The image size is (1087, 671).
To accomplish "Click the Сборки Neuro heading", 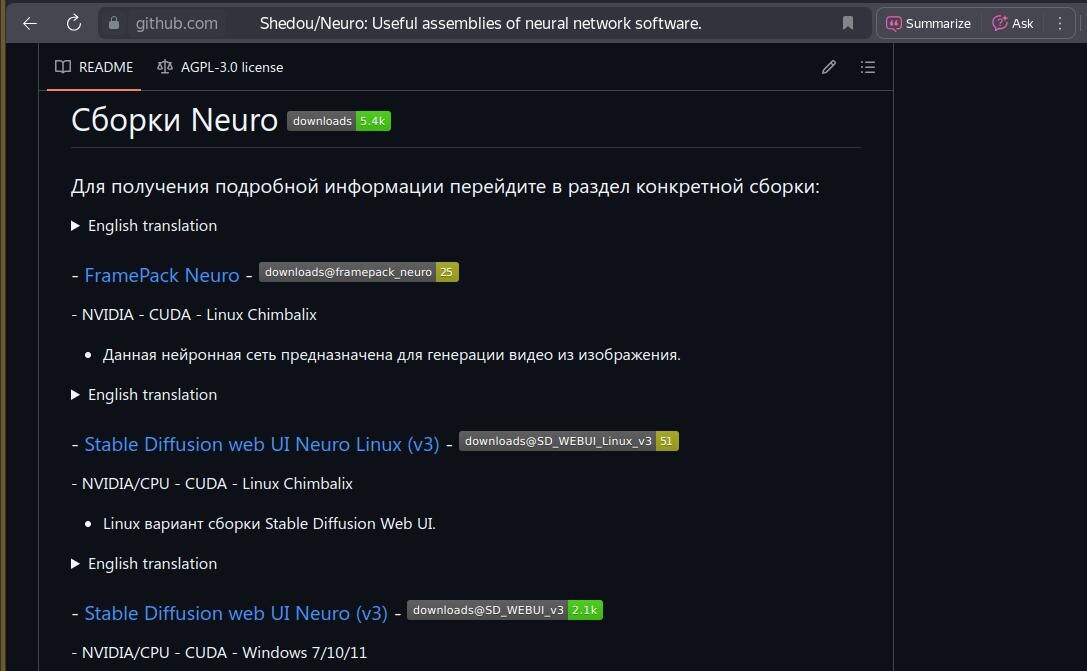I will [174, 121].
